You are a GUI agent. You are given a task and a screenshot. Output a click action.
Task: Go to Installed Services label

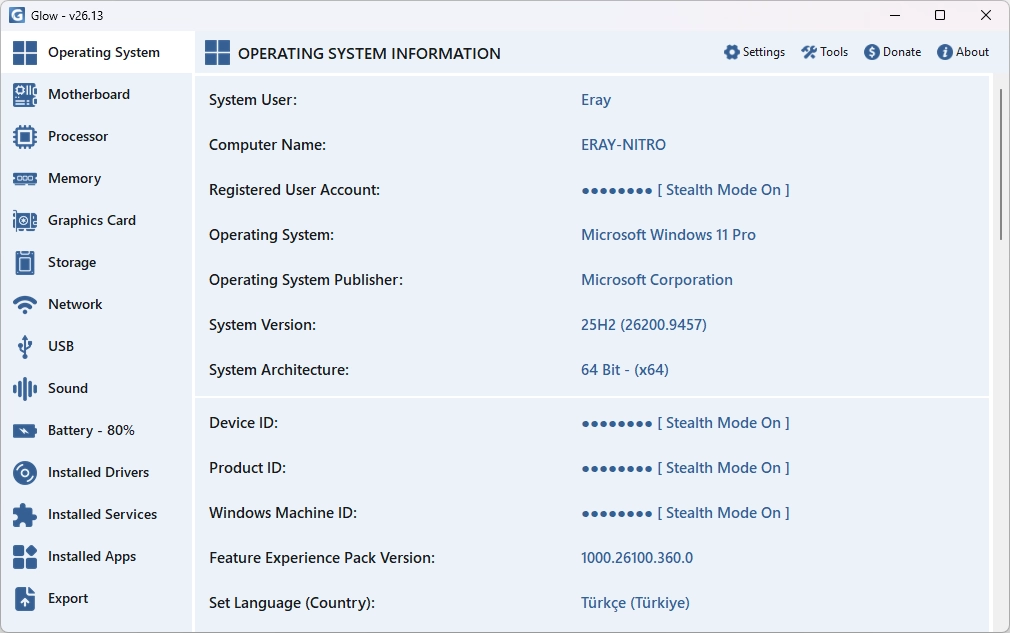102,514
